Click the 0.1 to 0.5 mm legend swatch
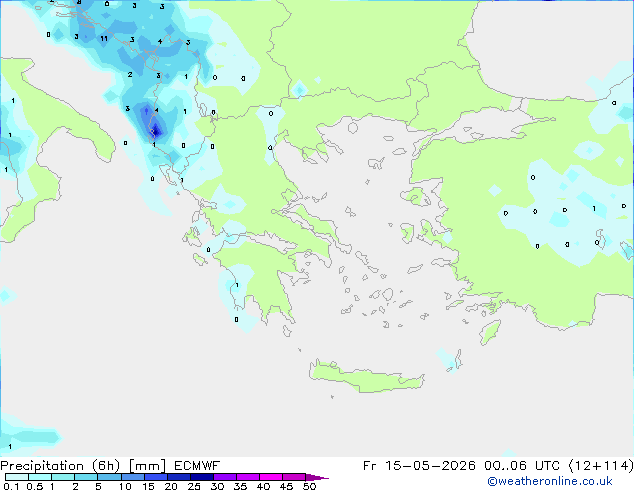This screenshot has width=634, height=490. [x=17, y=477]
